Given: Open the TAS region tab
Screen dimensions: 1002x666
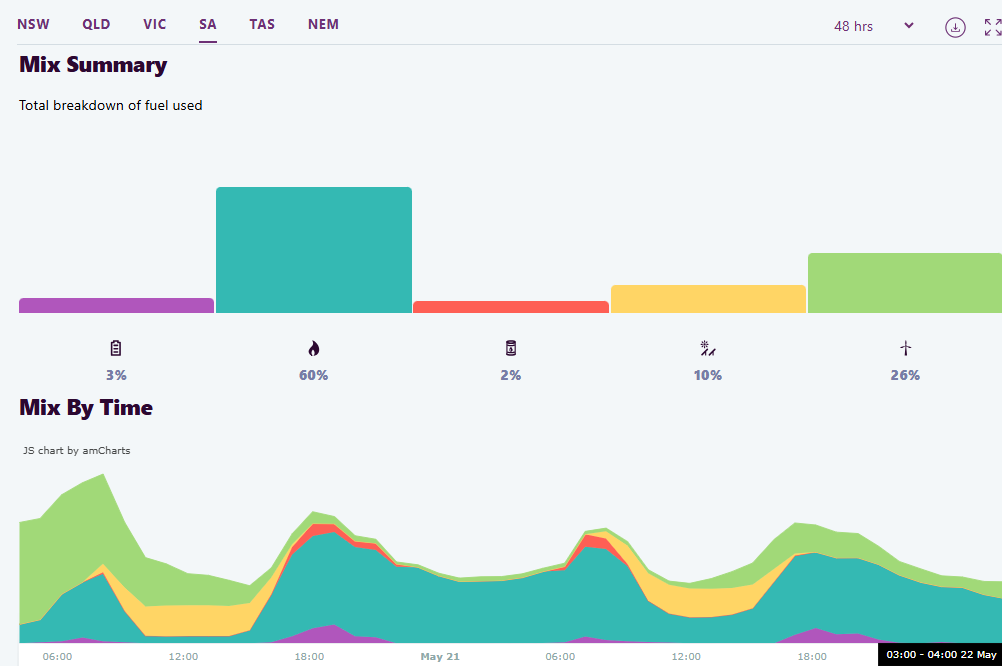Looking at the screenshot, I should coord(262,24).
